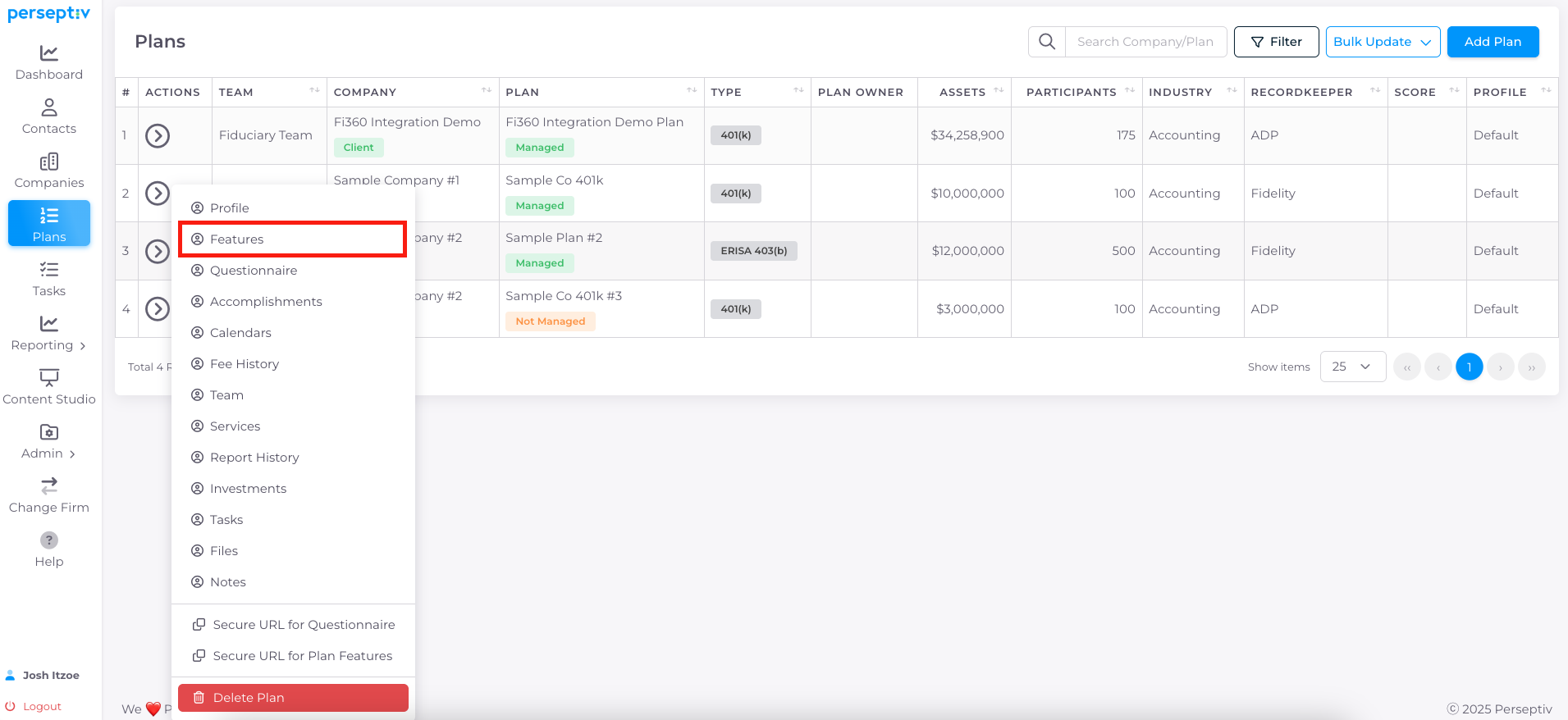The image size is (1568, 720).
Task: Select Tasks in the context menu
Action: [x=293, y=520]
